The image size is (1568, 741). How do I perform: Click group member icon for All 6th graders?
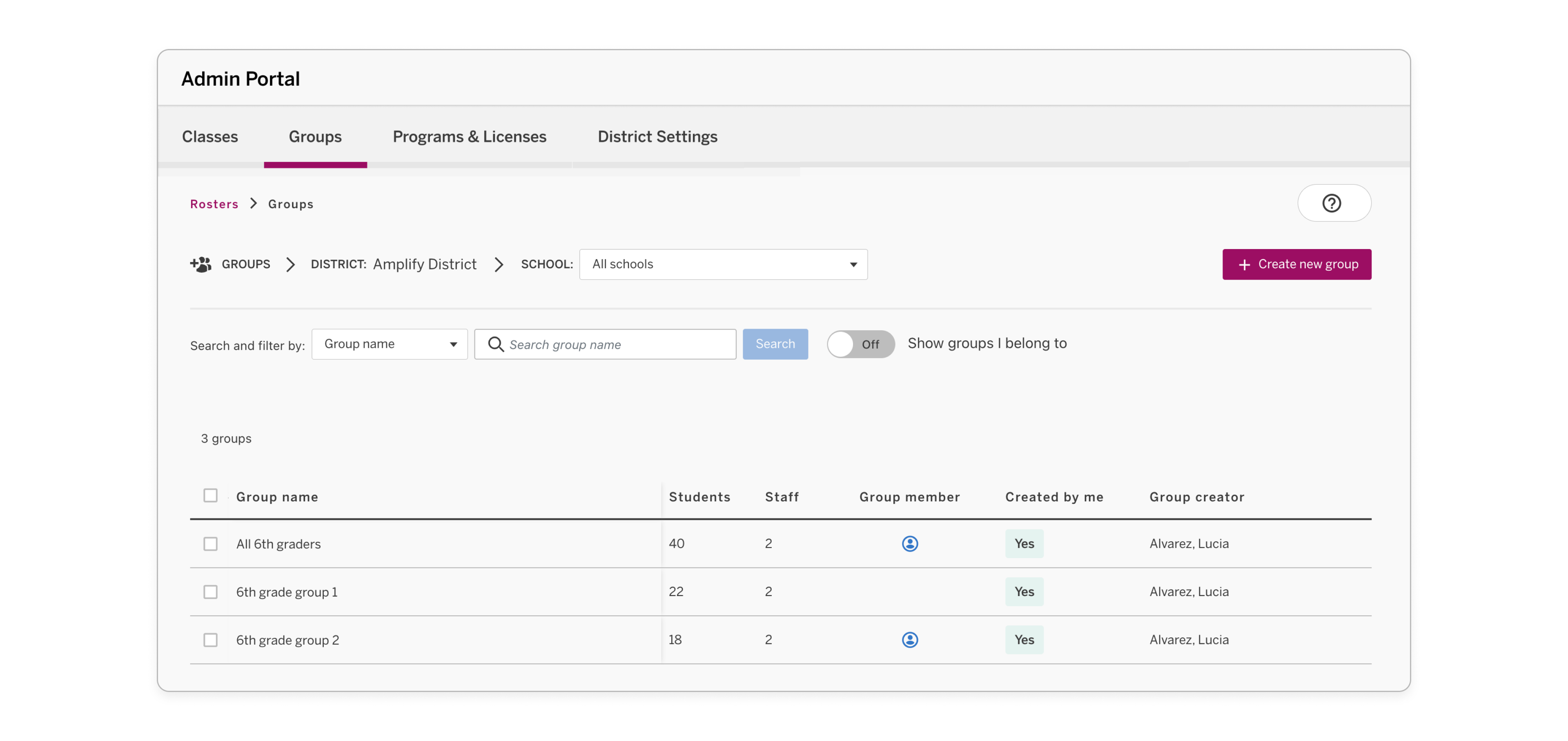[x=909, y=543]
